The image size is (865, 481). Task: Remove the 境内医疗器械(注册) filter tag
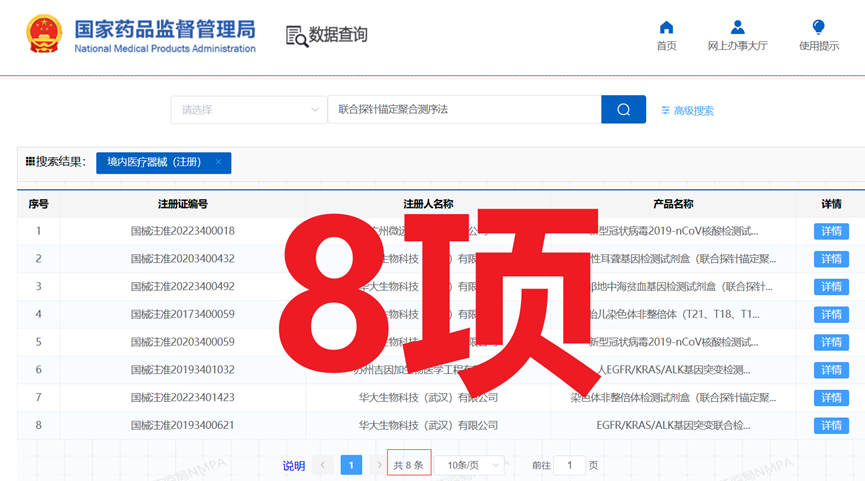(218, 162)
